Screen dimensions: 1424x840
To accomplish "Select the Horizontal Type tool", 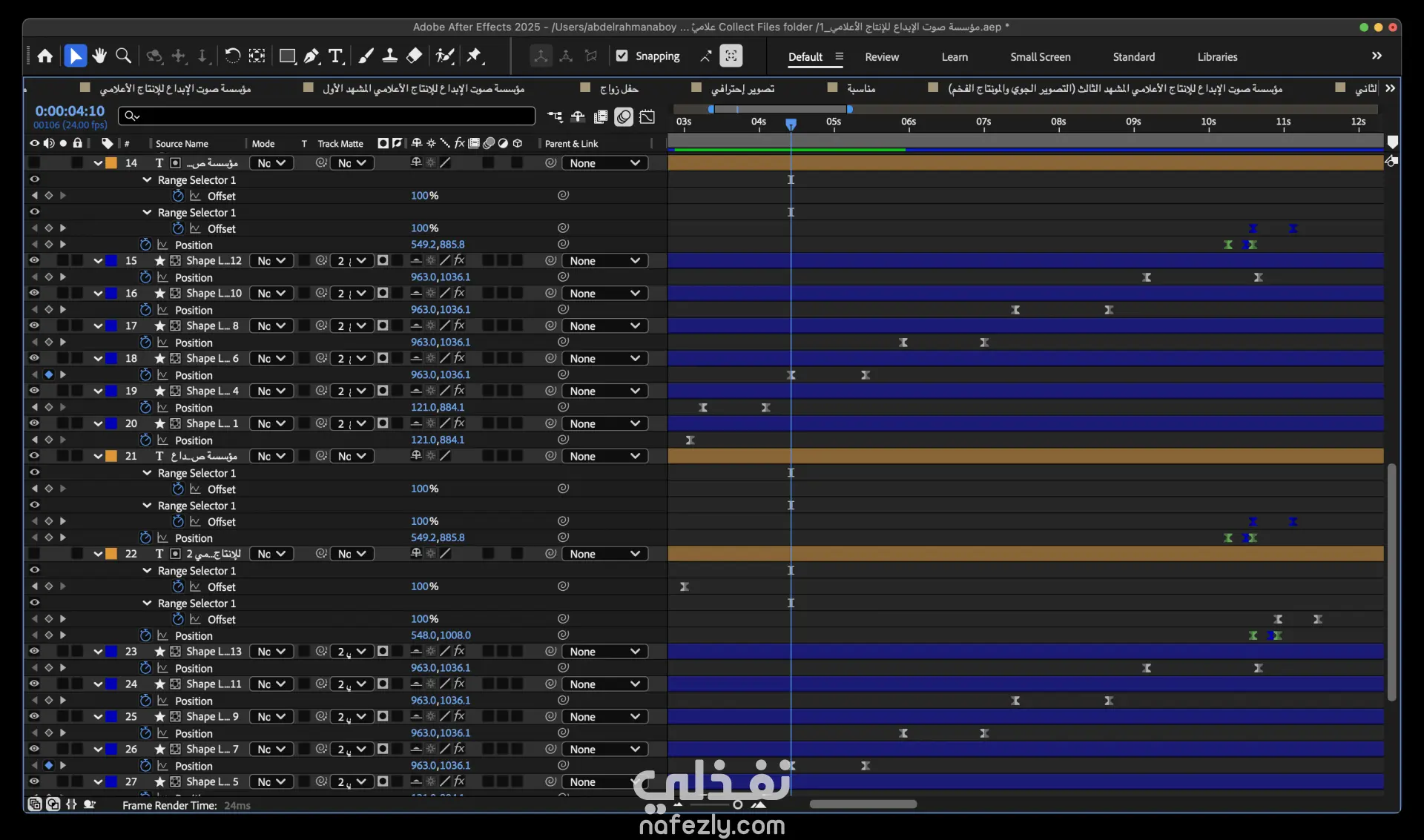I will [335, 56].
